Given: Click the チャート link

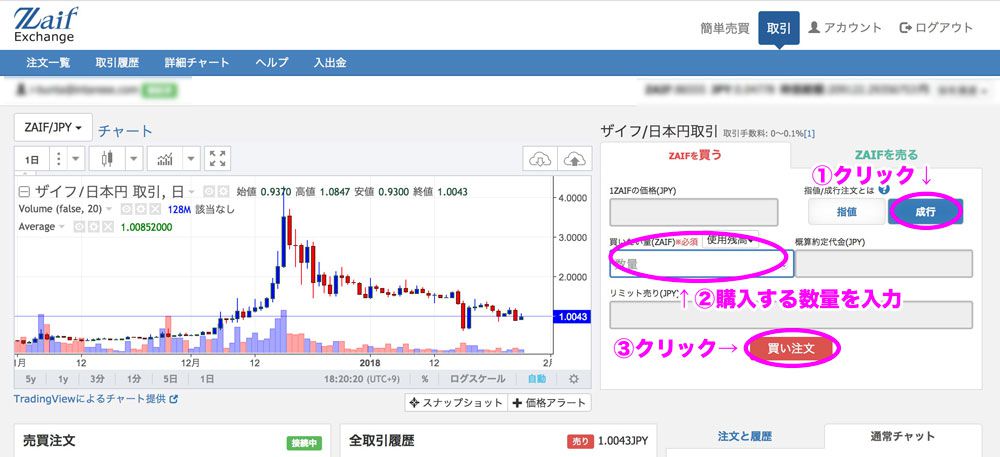Looking at the screenshot, I should [x=125, y=131].
